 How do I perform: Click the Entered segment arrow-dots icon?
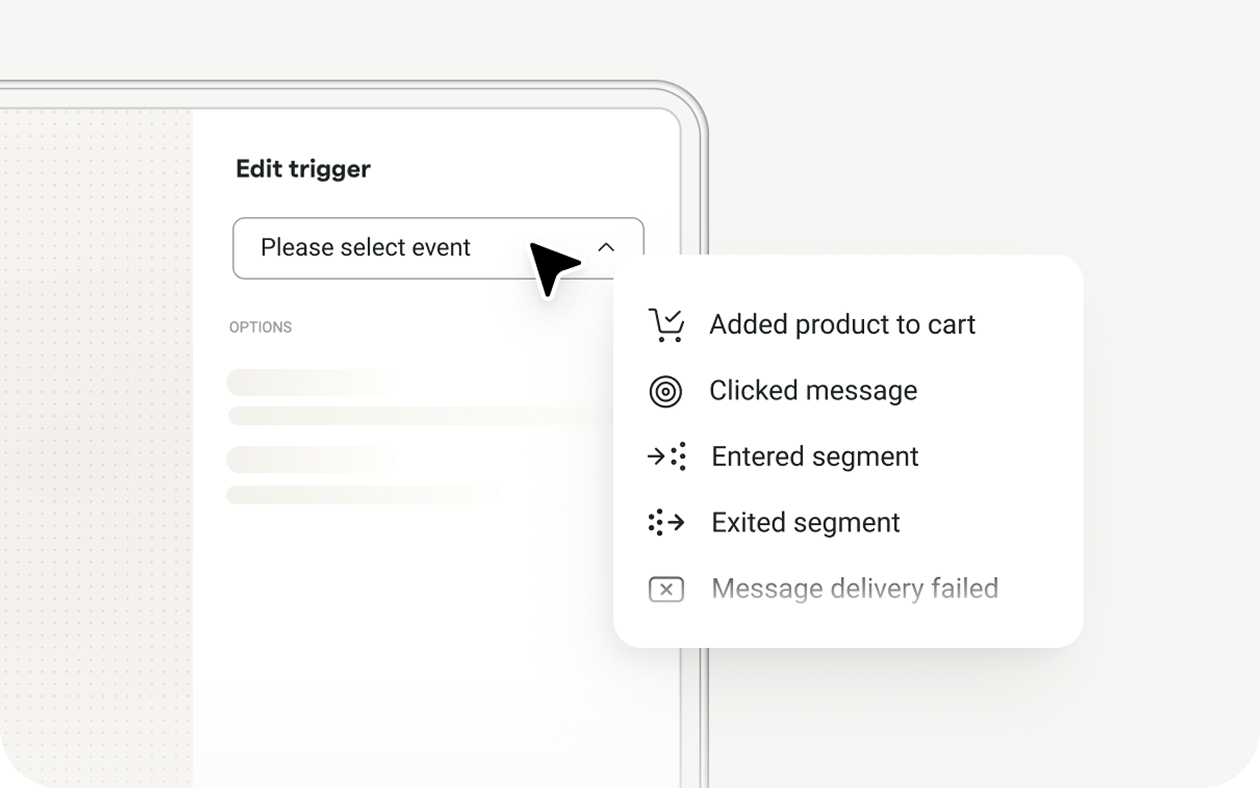coord(666,457)
